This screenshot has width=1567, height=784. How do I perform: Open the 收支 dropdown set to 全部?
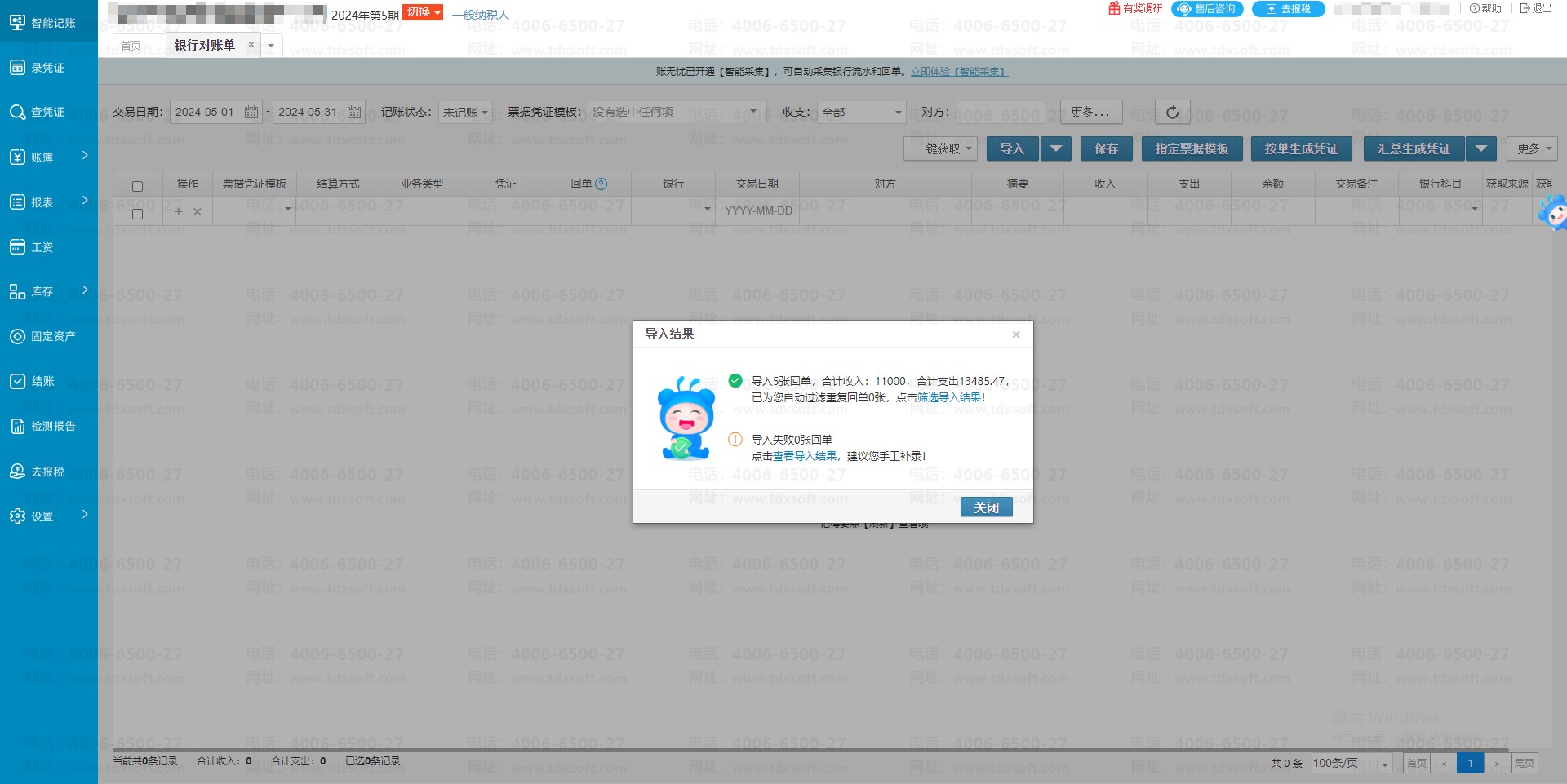[x=861, y=113]
